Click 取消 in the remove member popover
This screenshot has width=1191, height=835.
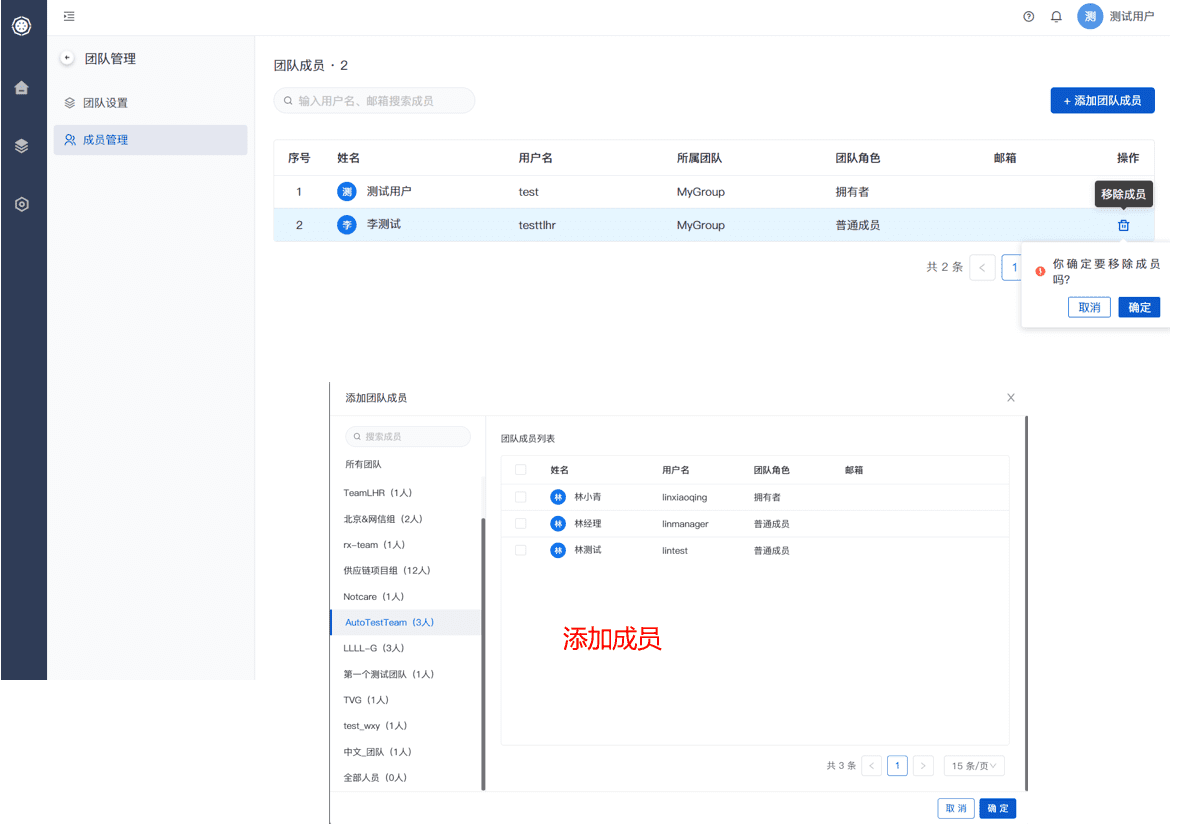(1088, 307)
